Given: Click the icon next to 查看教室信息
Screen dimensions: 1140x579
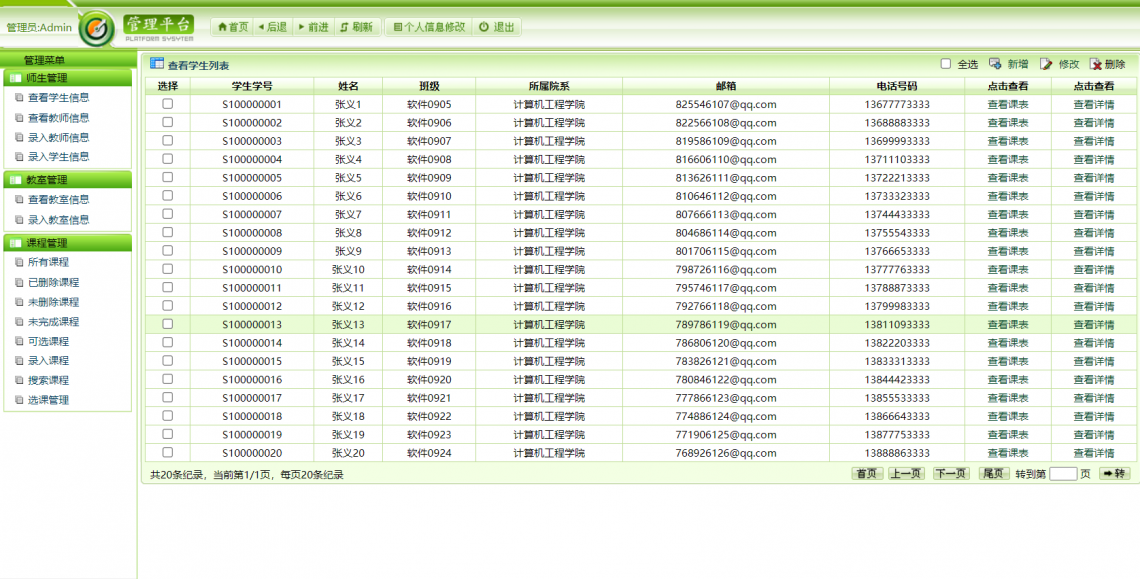Looking at the screenshot, I should (19, 199).
